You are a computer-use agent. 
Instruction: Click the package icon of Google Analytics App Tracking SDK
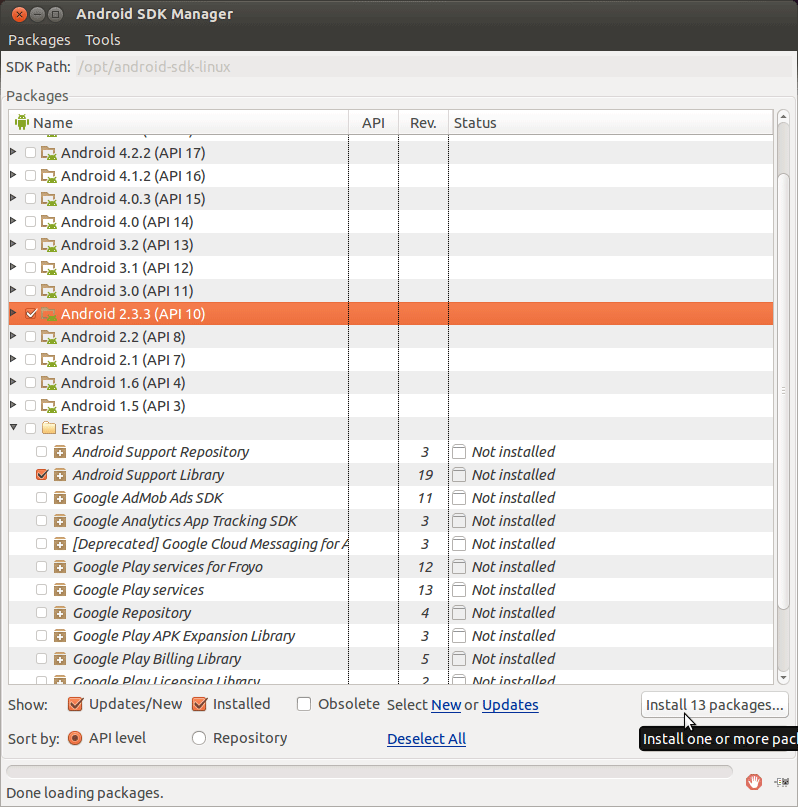tap(60, 521)
